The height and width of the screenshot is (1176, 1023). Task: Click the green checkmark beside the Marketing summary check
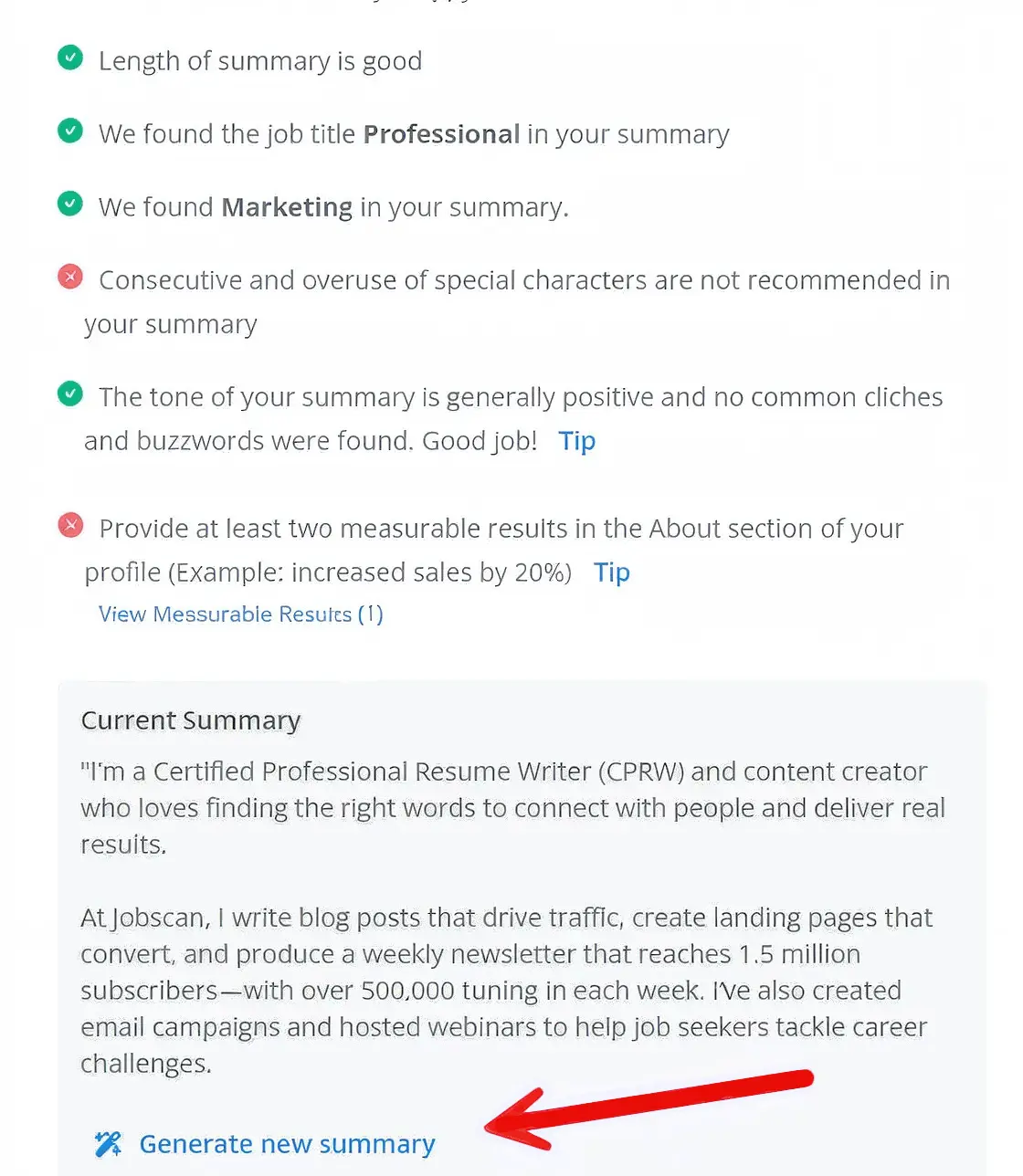coord(70,204)
